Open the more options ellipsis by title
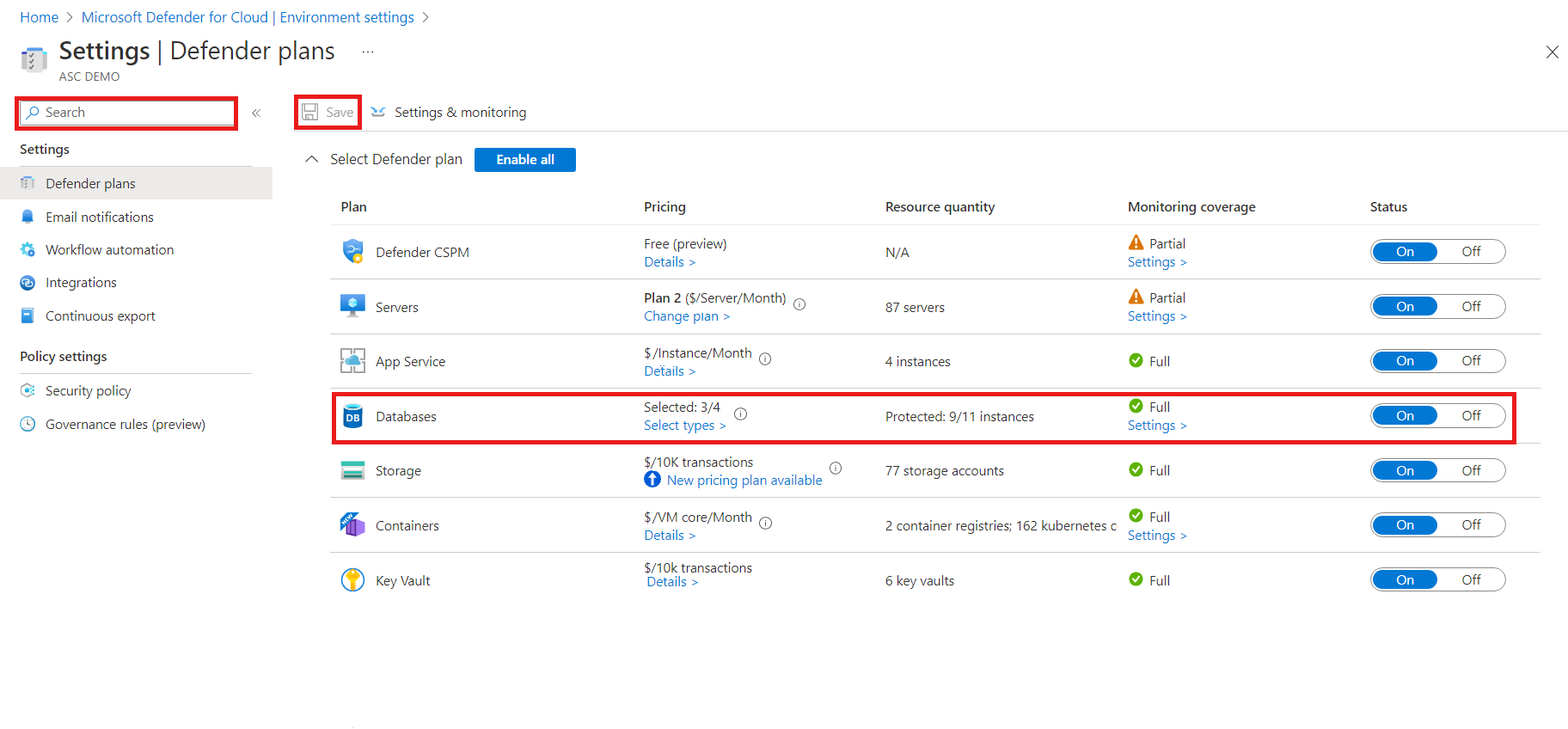The image size is (1568, 729). pos(368,52)
